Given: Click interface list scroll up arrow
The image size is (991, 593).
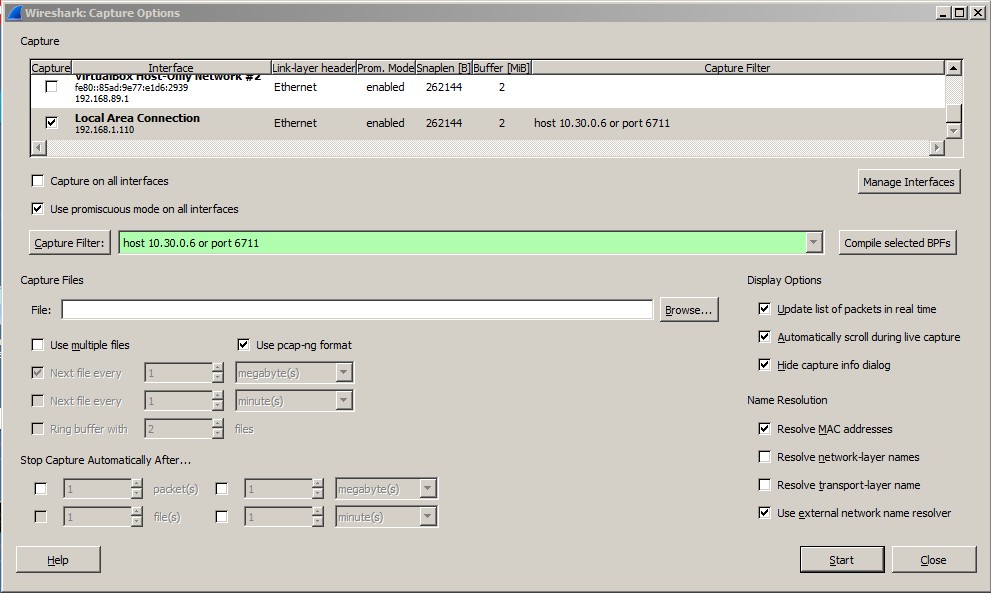Looking at the screenshot, I should 954,68.
